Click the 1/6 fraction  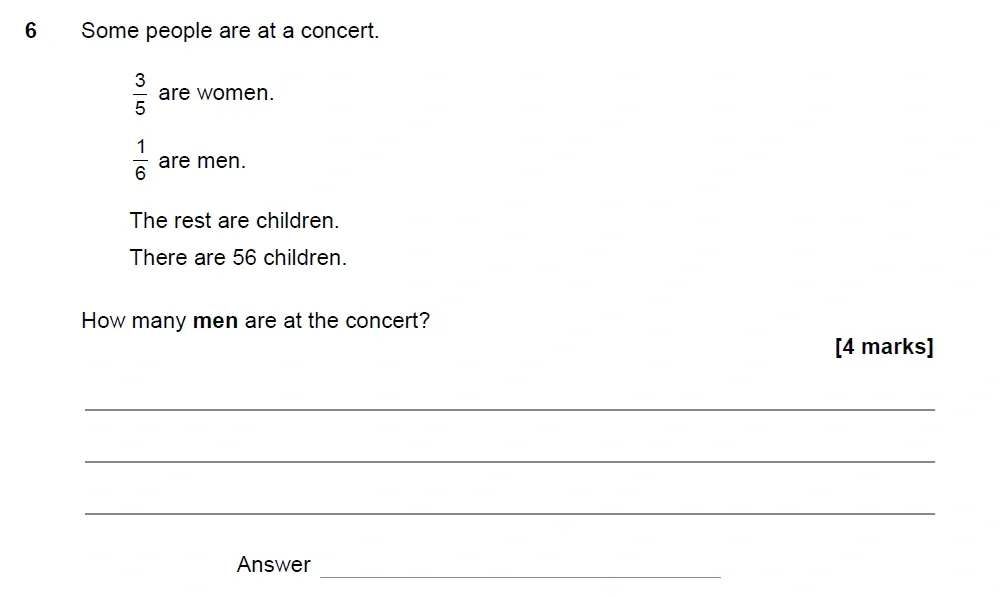tap(140, 161)
